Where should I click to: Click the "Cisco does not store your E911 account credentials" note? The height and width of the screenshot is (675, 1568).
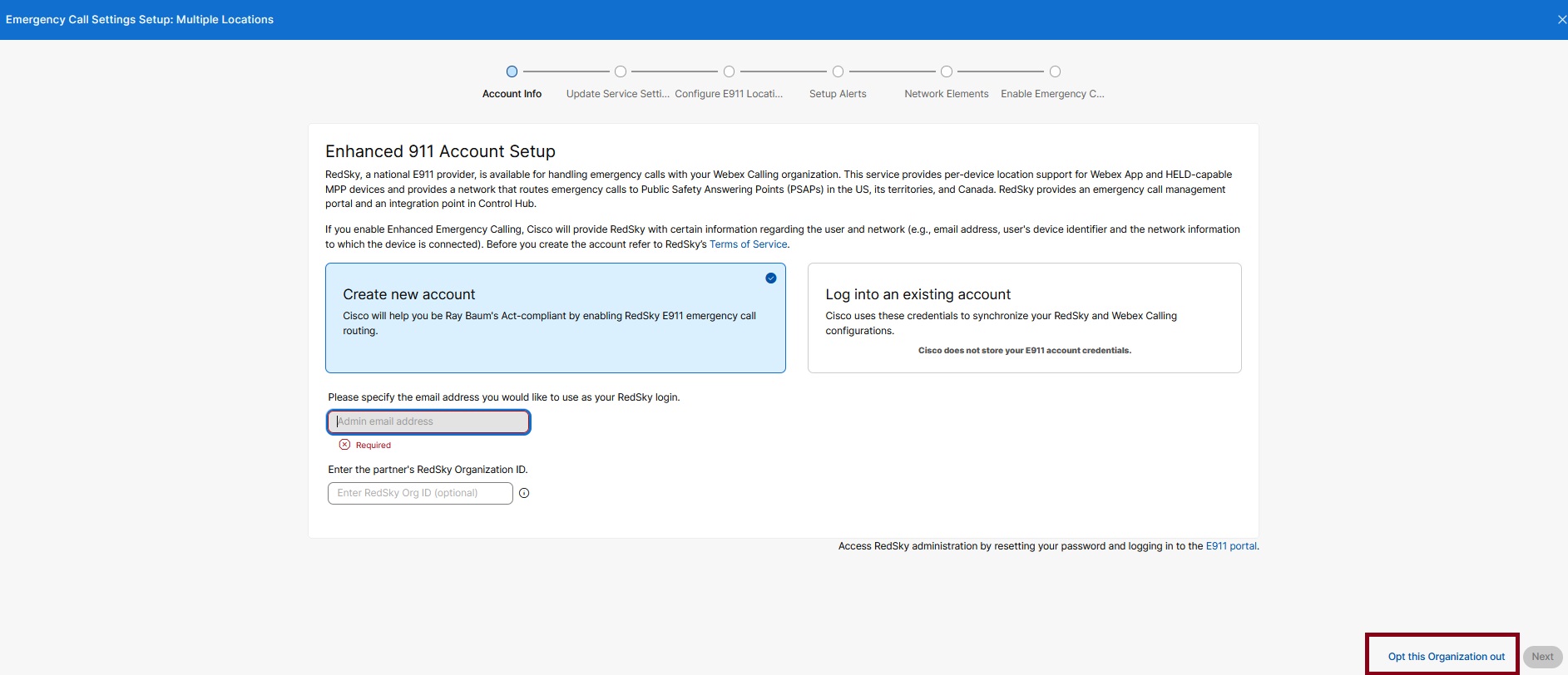coord(1024,351)
